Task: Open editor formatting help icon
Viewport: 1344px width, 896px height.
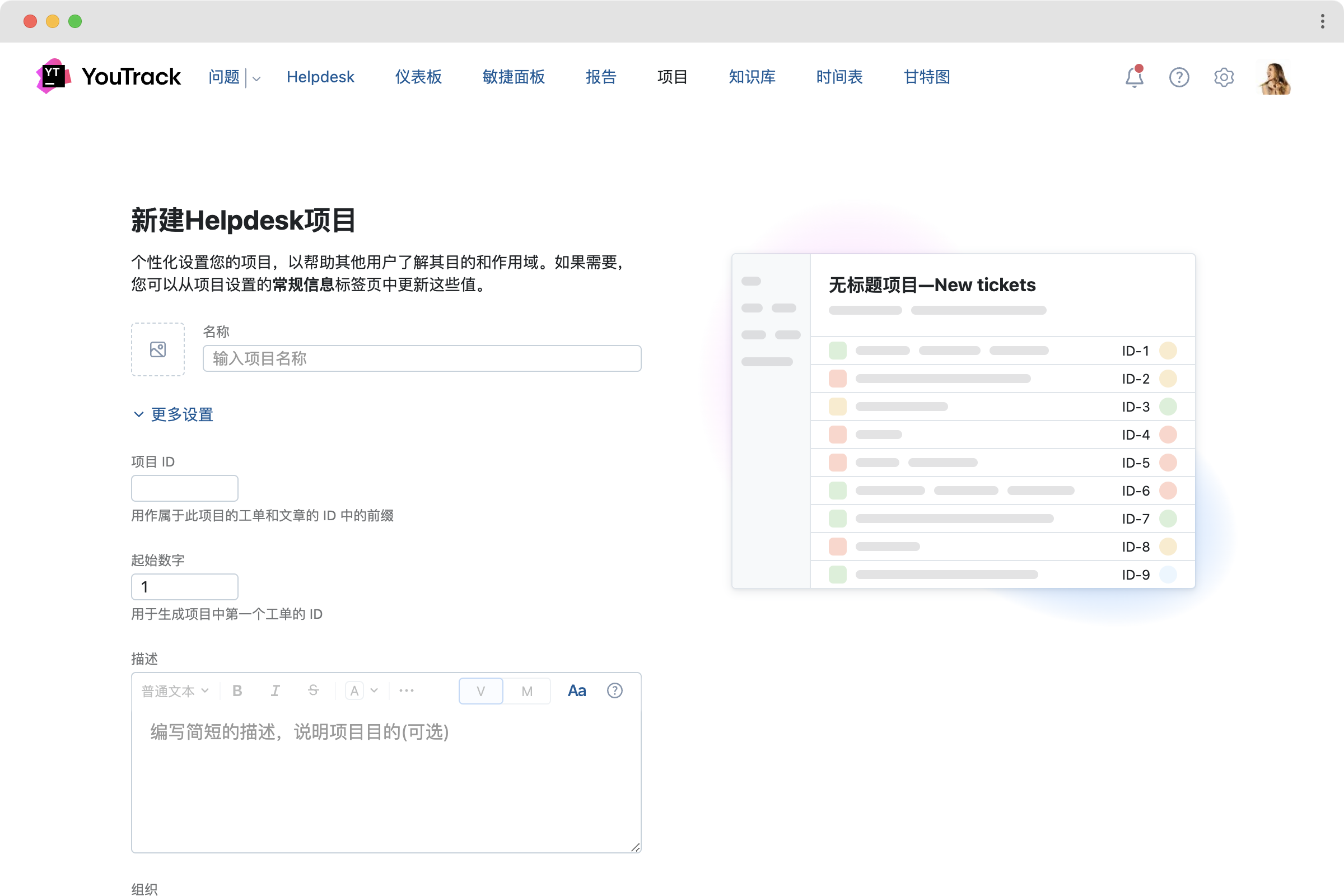Action: pyautogui.click(x=614, y=691)
